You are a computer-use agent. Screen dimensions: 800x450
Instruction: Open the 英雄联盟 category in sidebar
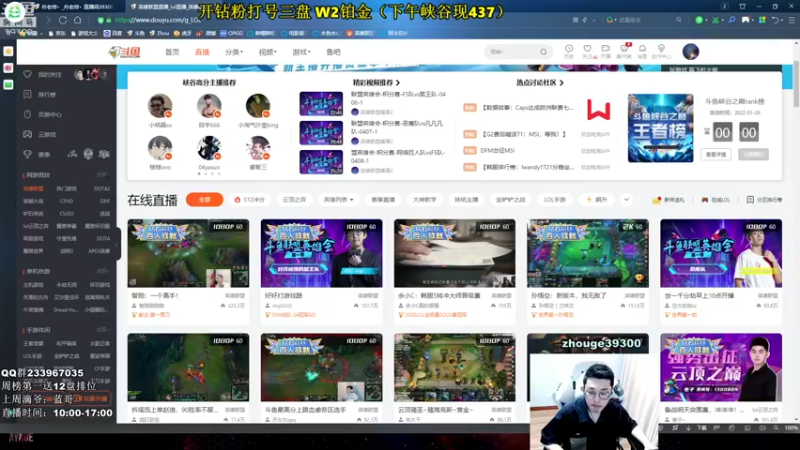[34, 189]
